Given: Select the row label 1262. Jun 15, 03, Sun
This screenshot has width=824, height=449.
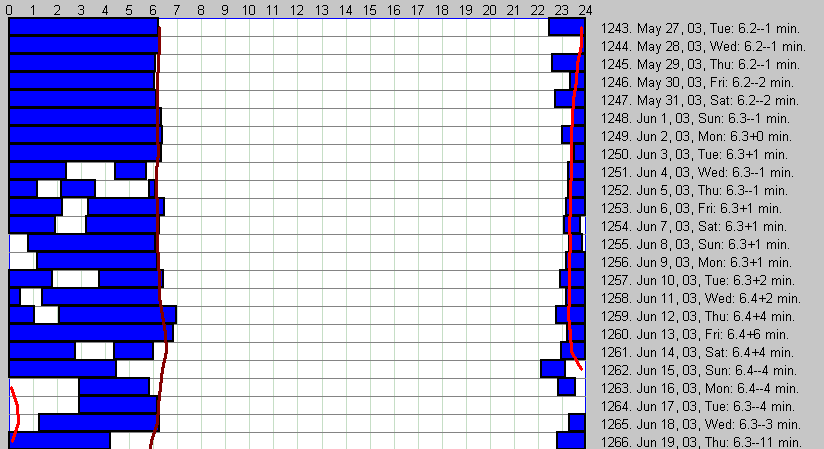Looking at the screenshot, I should coord(699,370).
